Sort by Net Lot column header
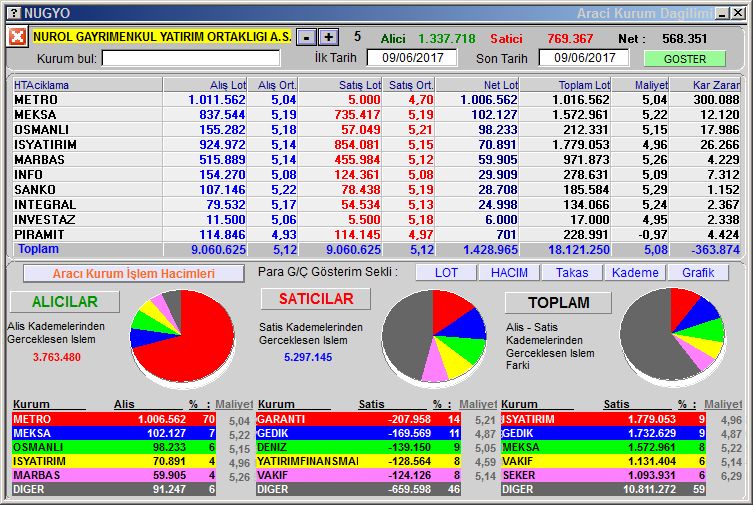 (477, 85)
